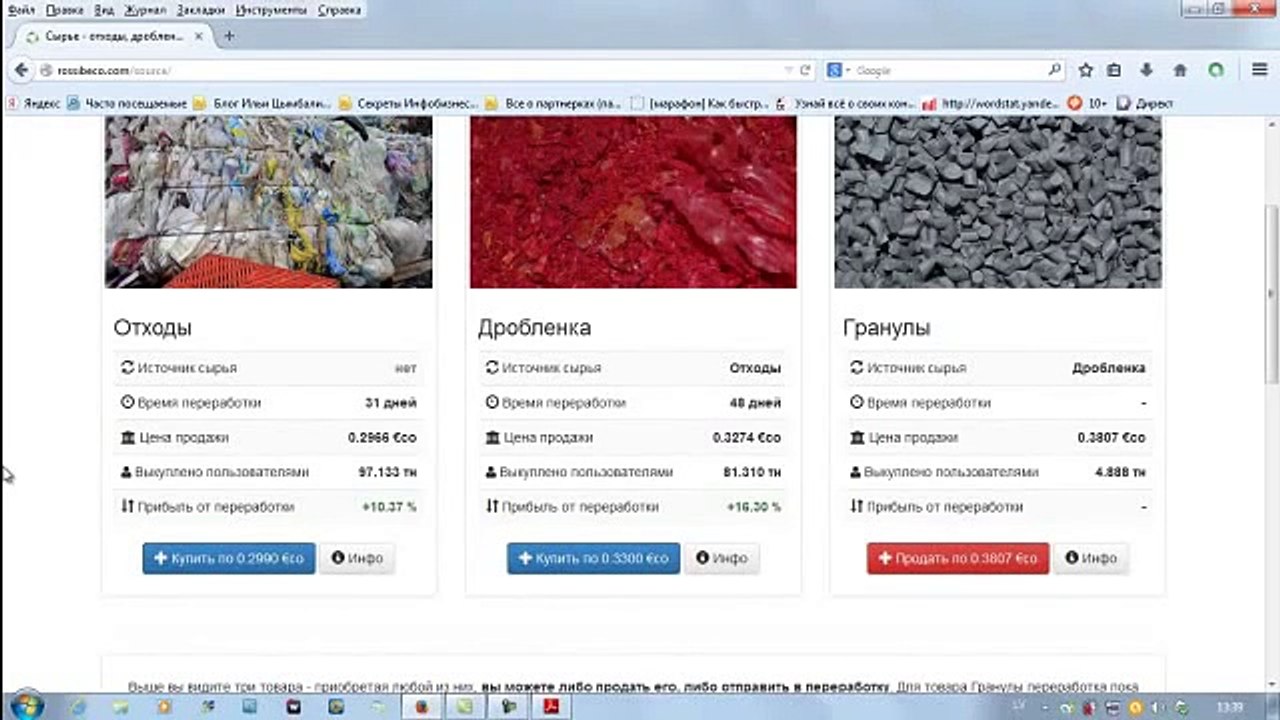Open Инфо for the Отходы card
The width and height of the screenshot is (1280, 720).
coord(357,558)
